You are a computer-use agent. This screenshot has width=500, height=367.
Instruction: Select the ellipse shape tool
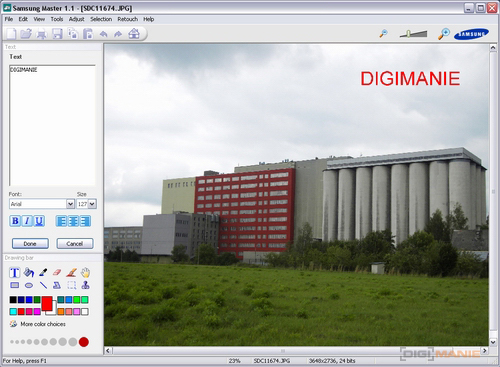pyautogui.click(x=29, y=285)
